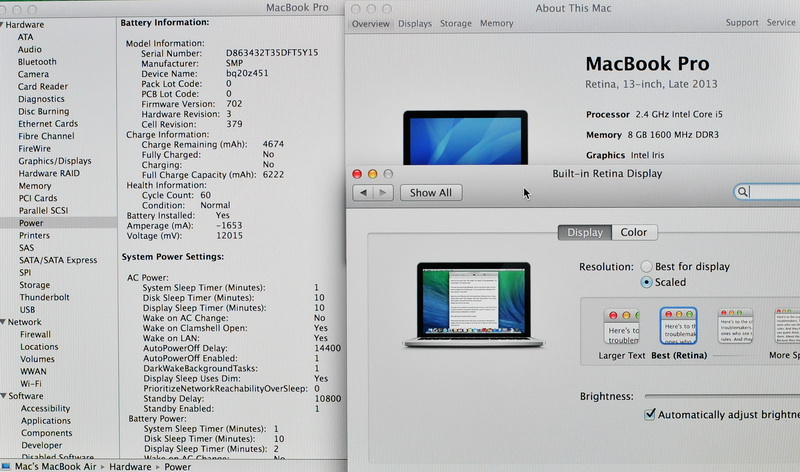The height and width of the screenshot is (472, 800).
Task: Select Ethernet Cards in the sidebar
Action: (48, 123)
